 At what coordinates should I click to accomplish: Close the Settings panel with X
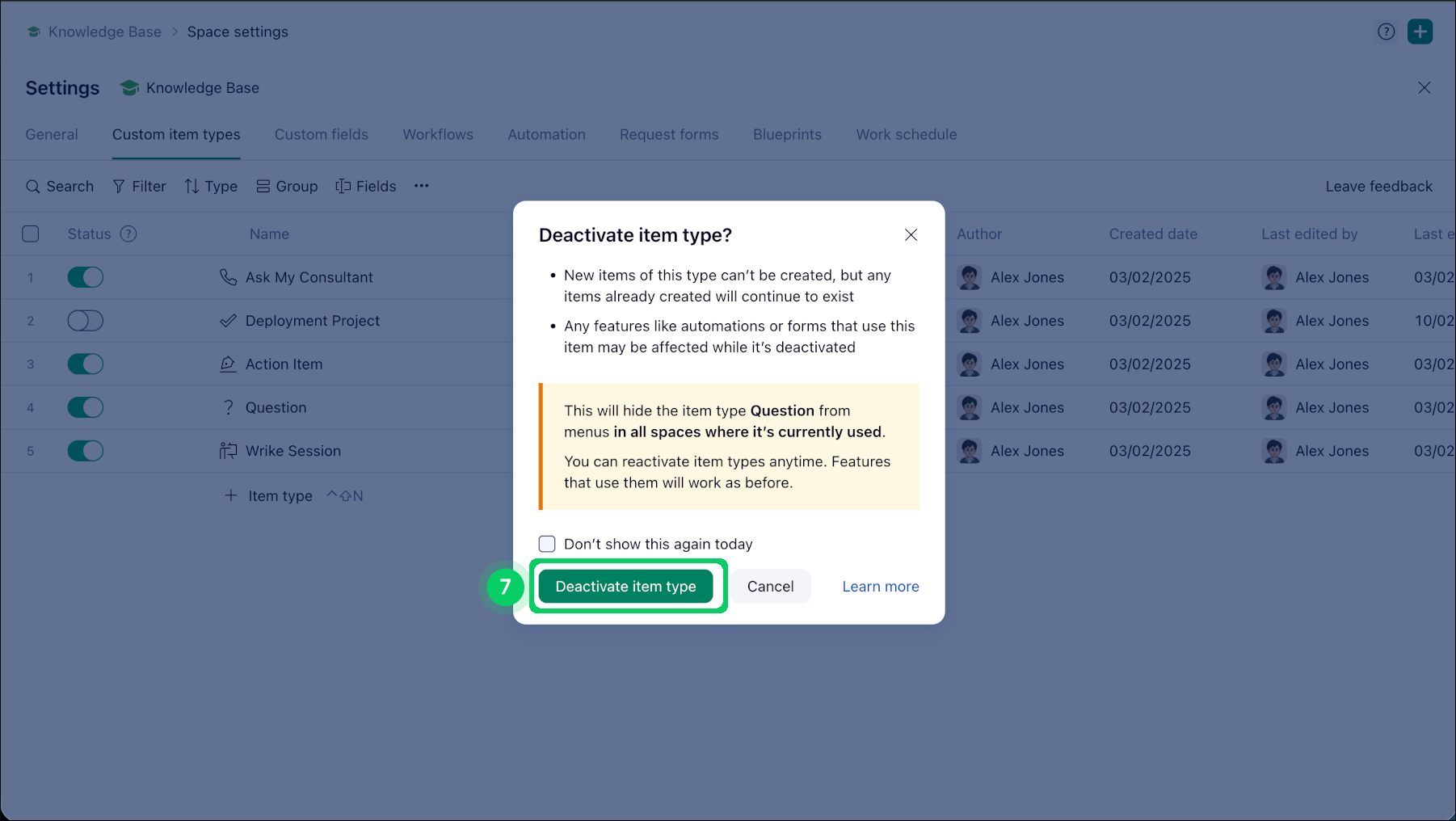coord(1424,88)
